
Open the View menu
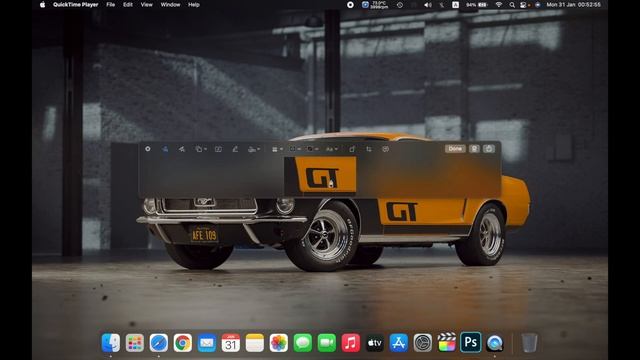coord(147,5)
